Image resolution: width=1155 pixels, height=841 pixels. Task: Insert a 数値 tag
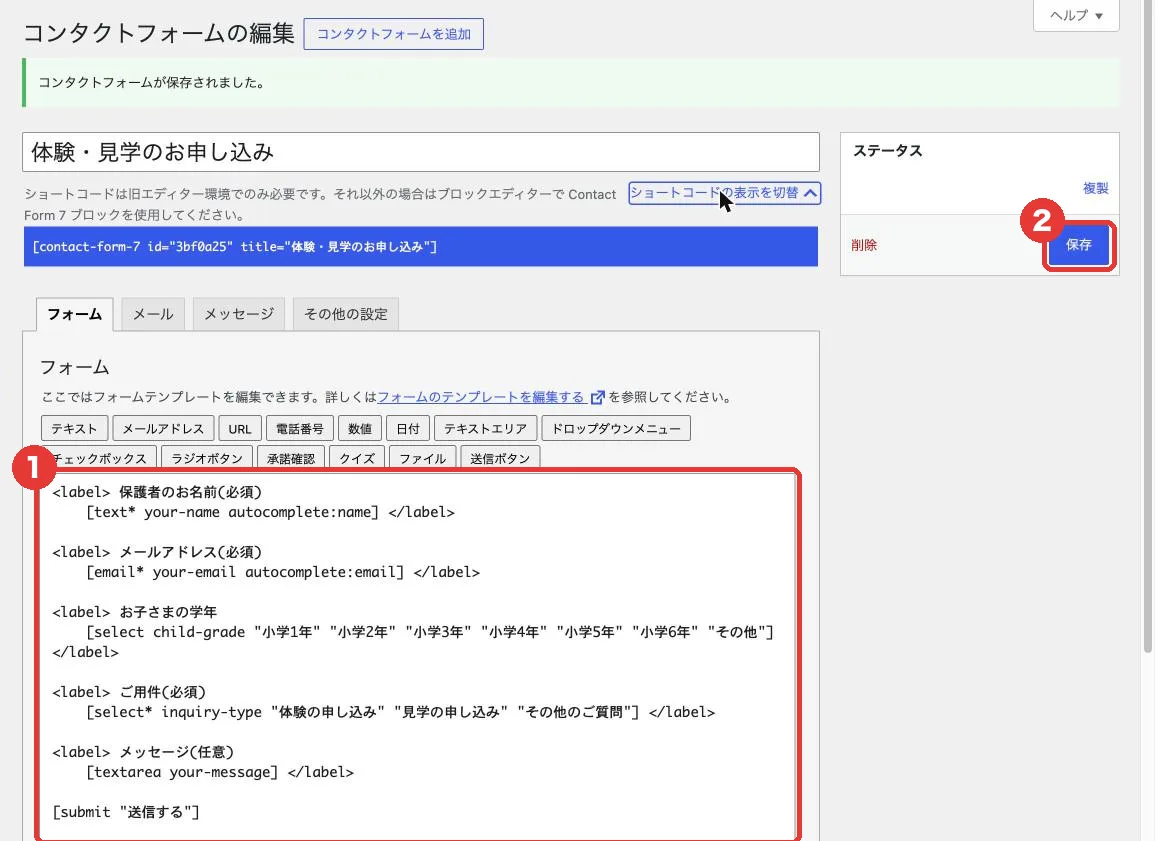[359, 429]
